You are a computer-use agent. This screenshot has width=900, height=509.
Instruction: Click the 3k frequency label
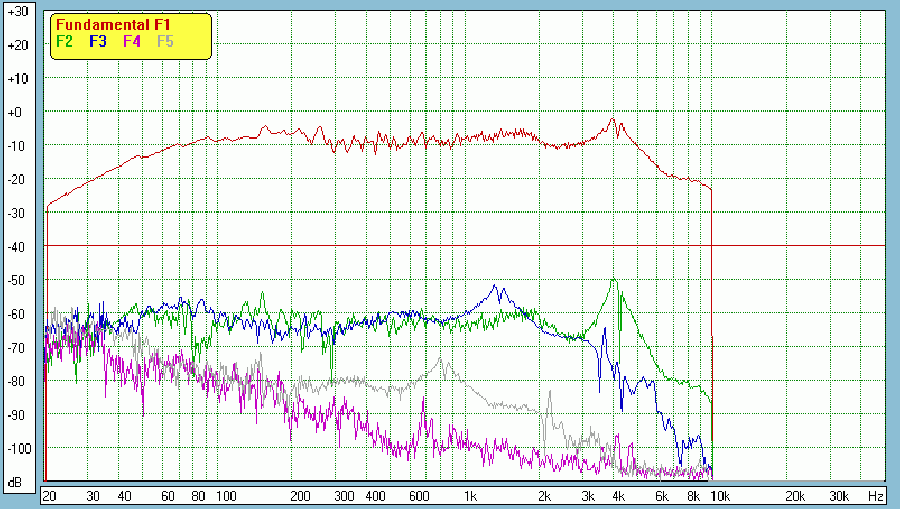coord(588,496)
